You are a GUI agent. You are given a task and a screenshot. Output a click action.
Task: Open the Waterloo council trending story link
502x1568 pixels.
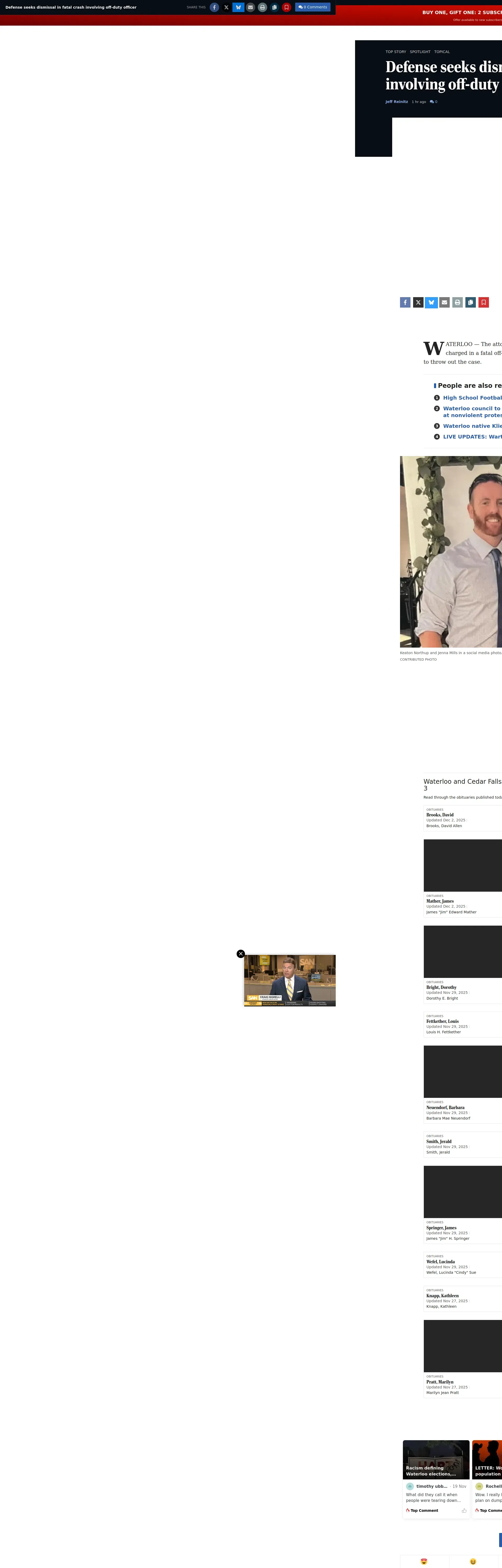click(x=471, y=408)
